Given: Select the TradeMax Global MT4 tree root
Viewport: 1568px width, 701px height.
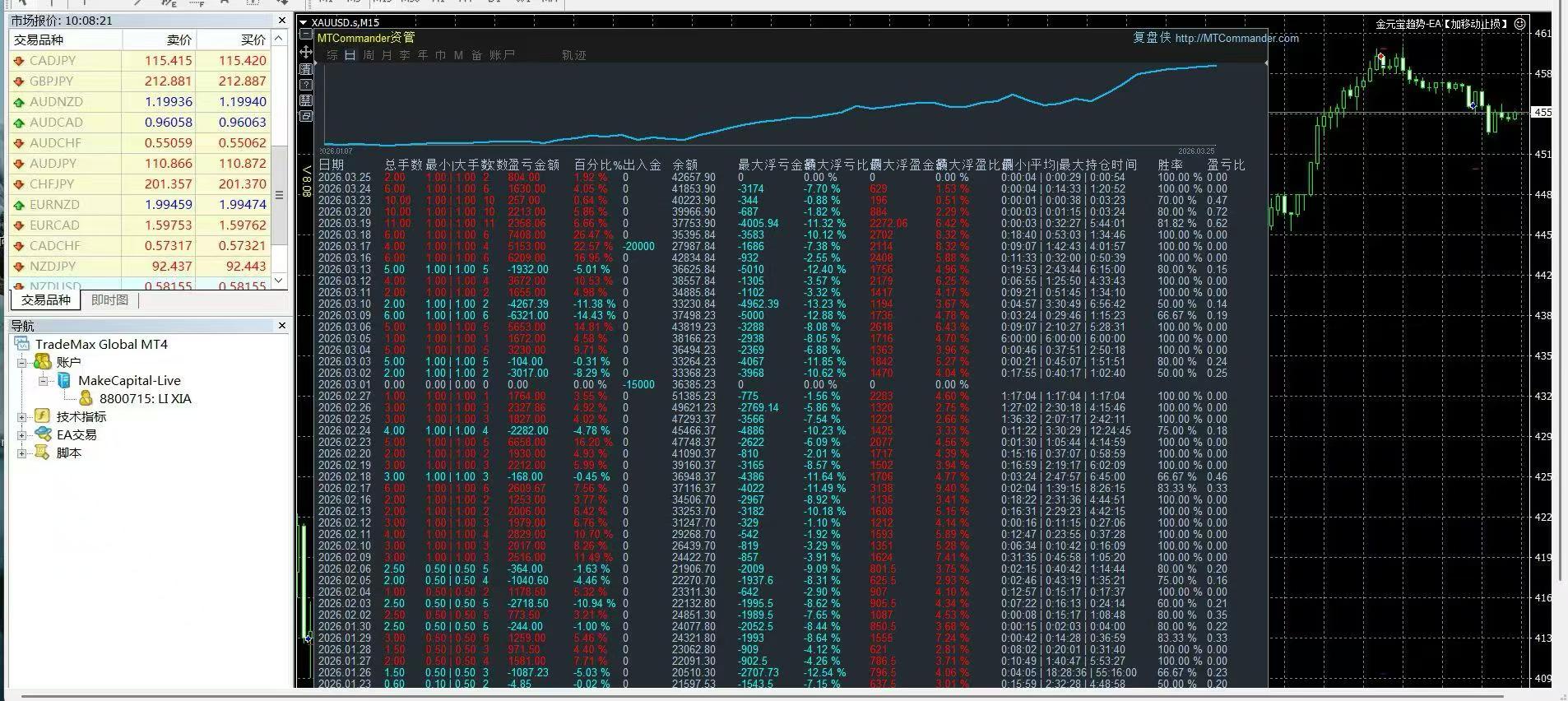Looking at the screenshot, I should [101, 344].
